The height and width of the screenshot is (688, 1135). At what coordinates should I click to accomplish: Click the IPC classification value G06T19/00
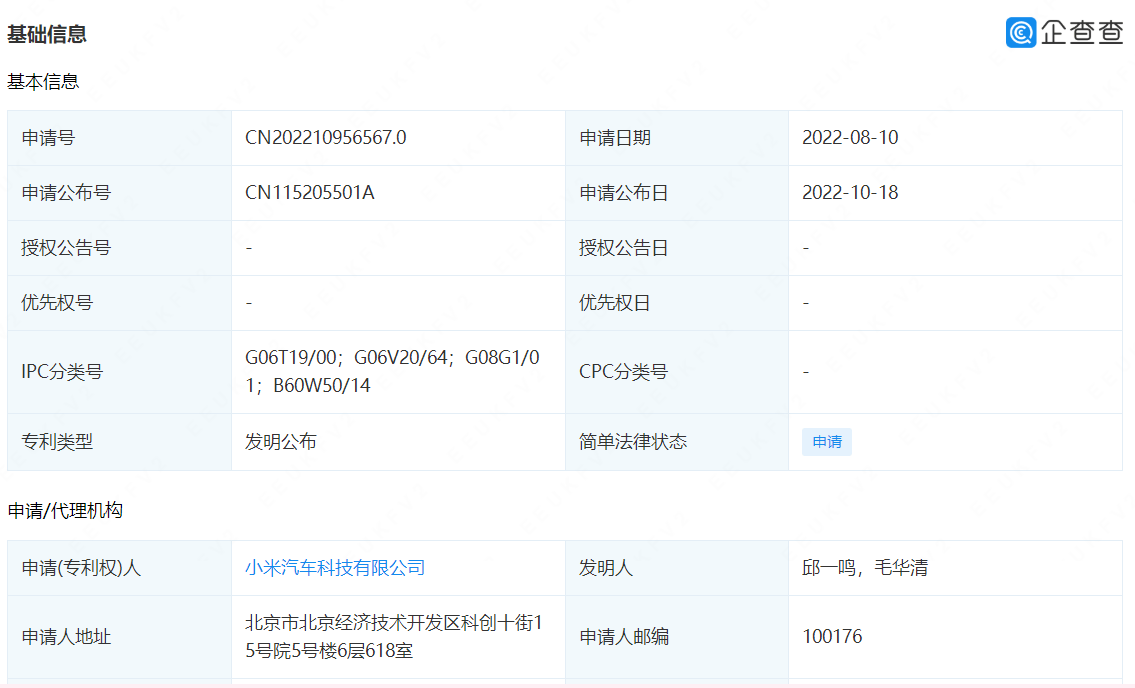(x=291, y=358)
